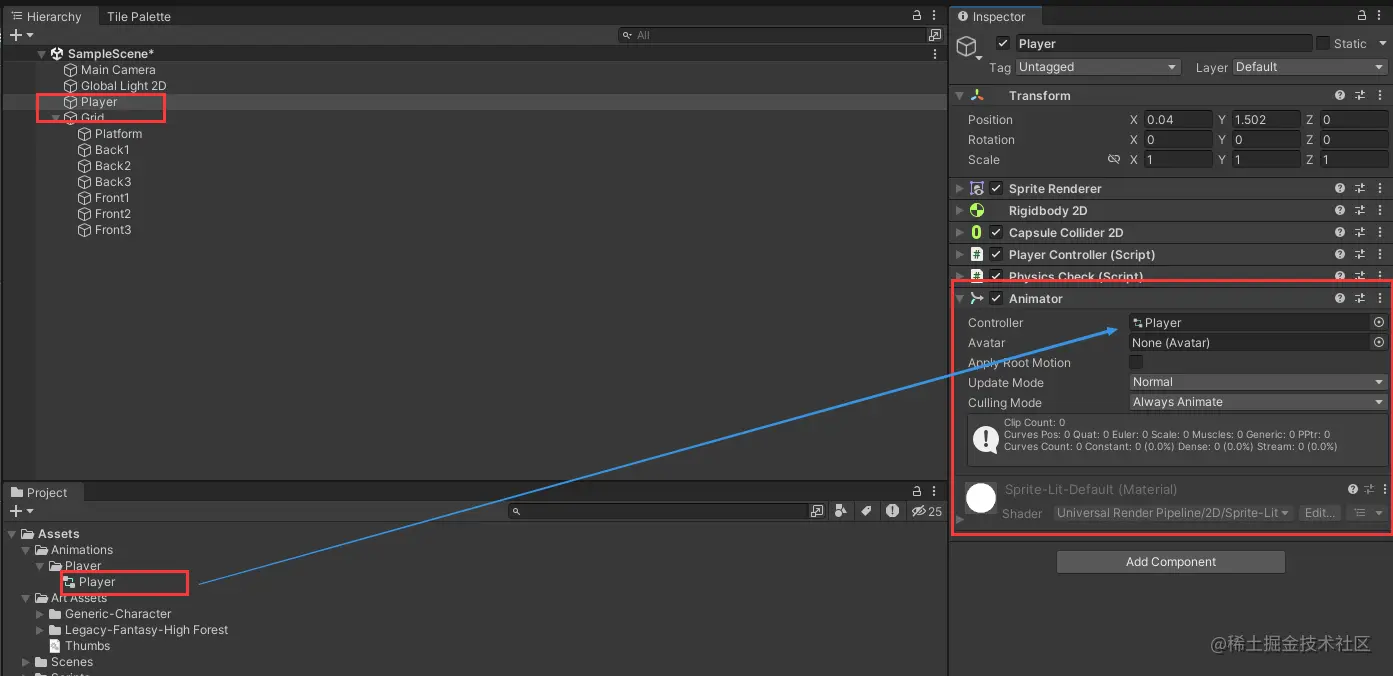The image size is (1393, 676).
Task: Open Animator component preset settings icon
Action: (1360, 299)
